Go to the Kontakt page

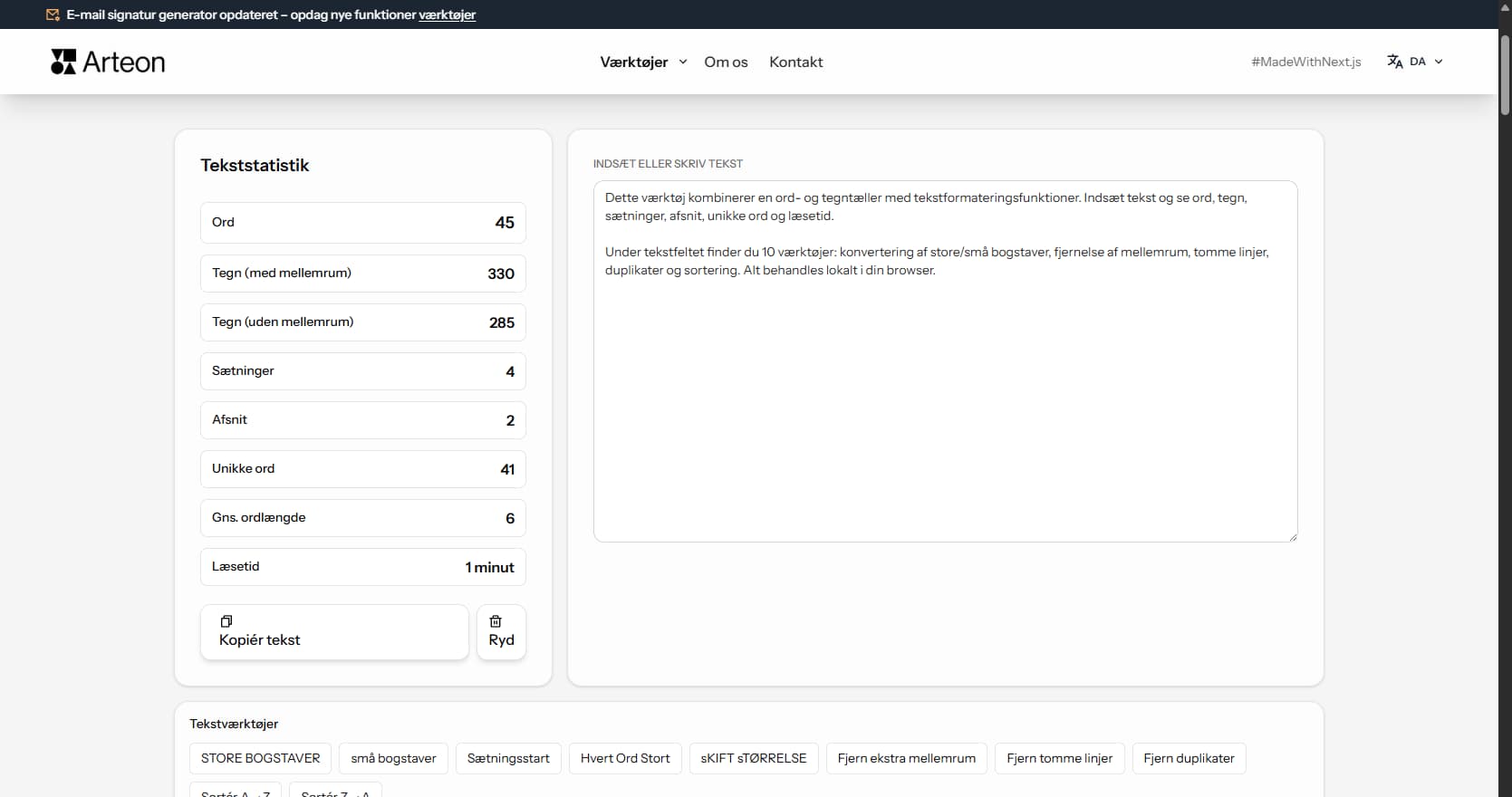point(795,62)
